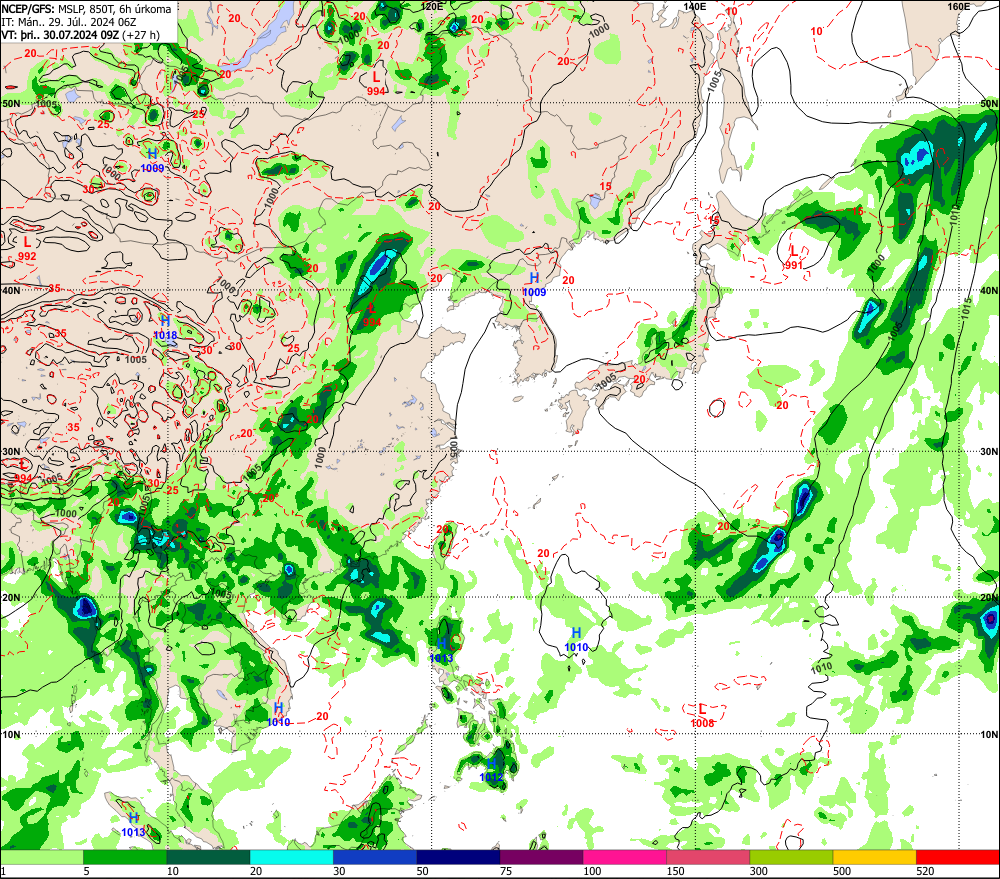This screenshot has height=879, width=1000.
Task: Click the low pressure label L 1008
Action: pyautogui.click(x=703, y=716)
